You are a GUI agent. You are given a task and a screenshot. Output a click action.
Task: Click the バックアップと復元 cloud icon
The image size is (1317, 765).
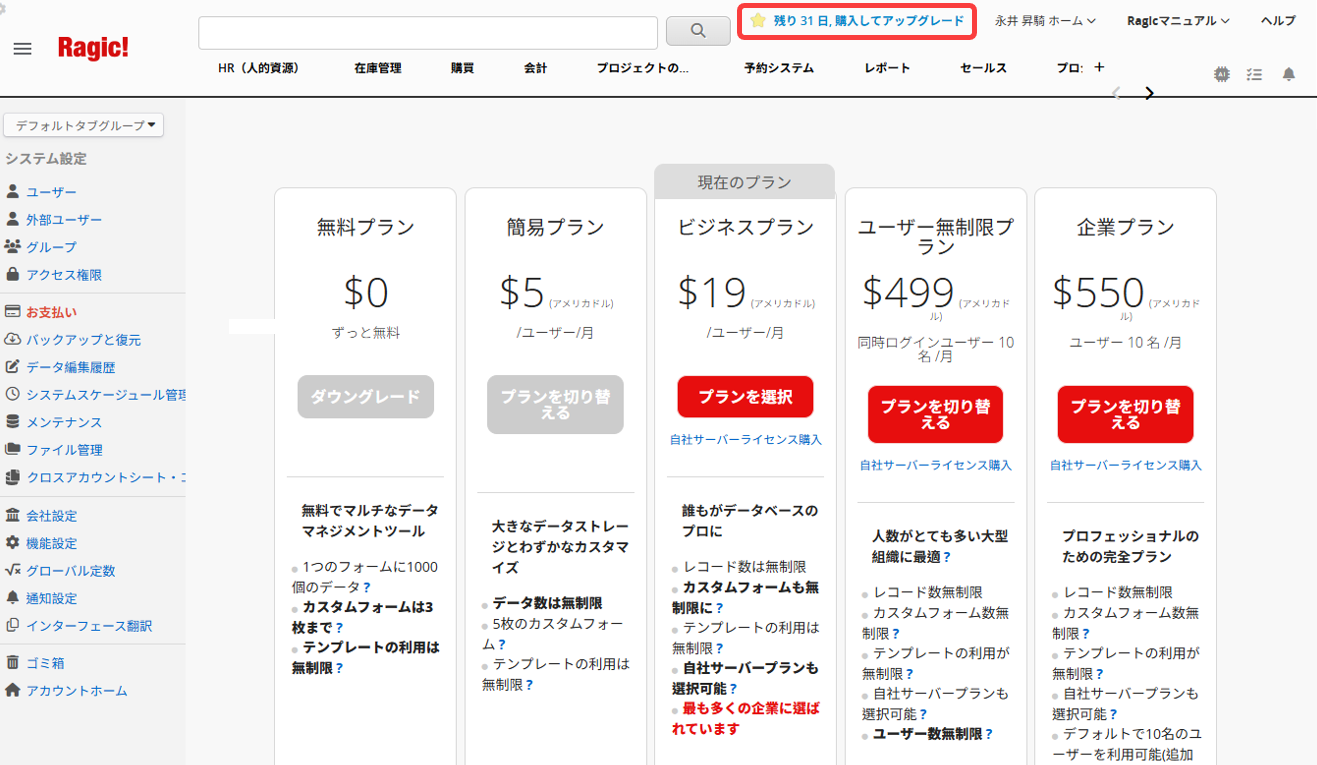[x=13, y=339]
